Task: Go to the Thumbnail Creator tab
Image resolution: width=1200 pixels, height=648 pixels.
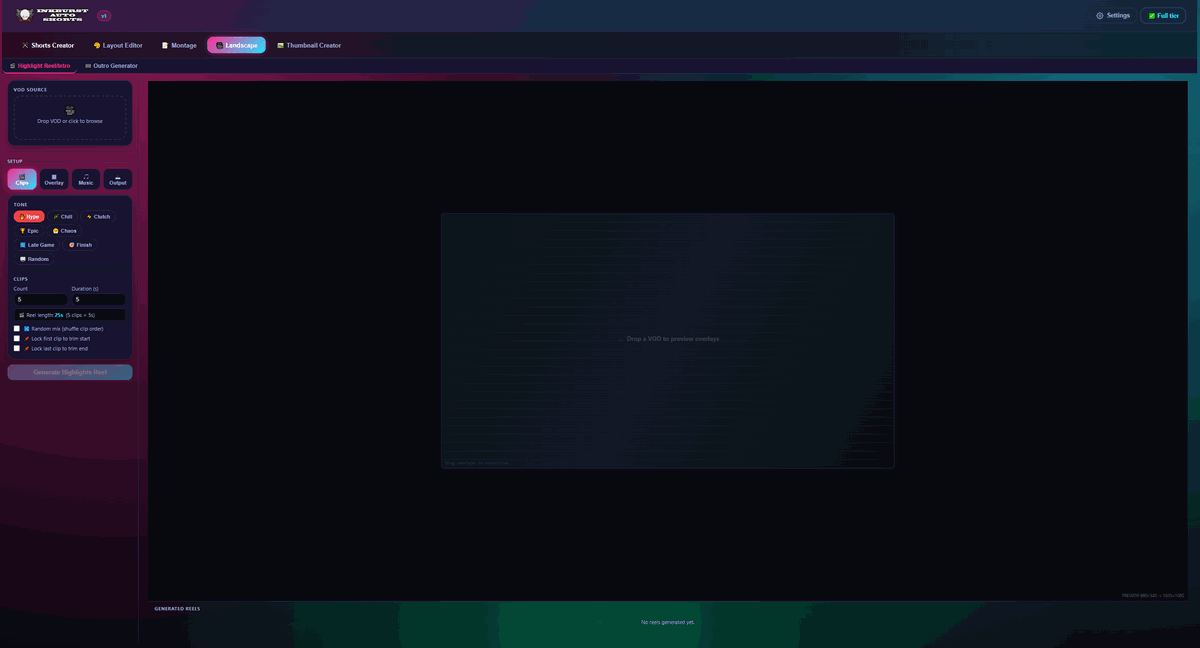Action: pos(309,45)
